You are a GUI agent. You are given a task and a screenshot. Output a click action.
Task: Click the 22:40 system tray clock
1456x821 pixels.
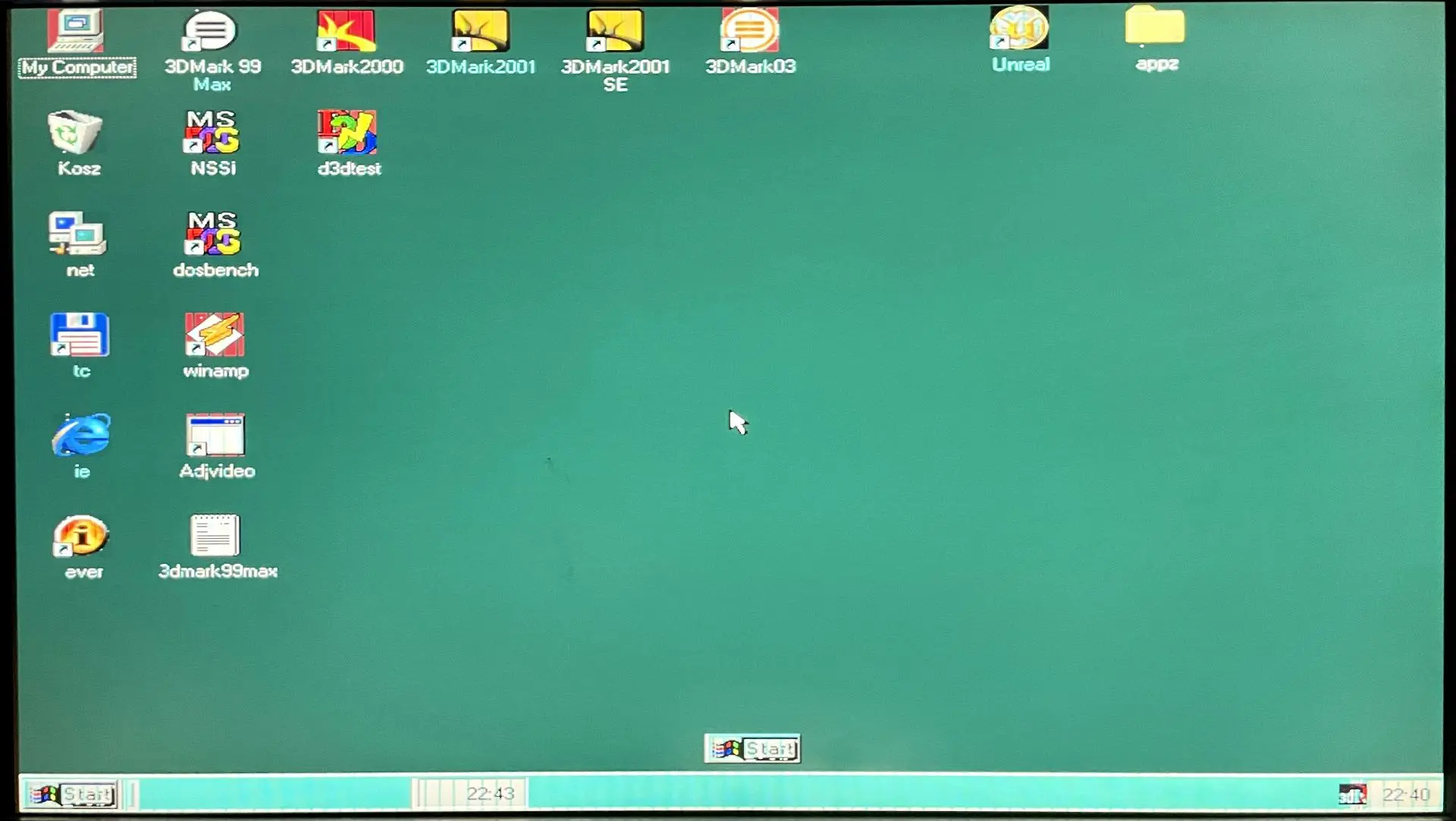tap(1405, 794)
